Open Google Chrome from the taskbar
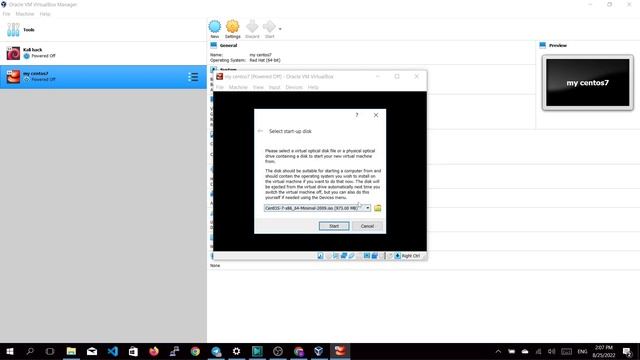 (195, 351)
